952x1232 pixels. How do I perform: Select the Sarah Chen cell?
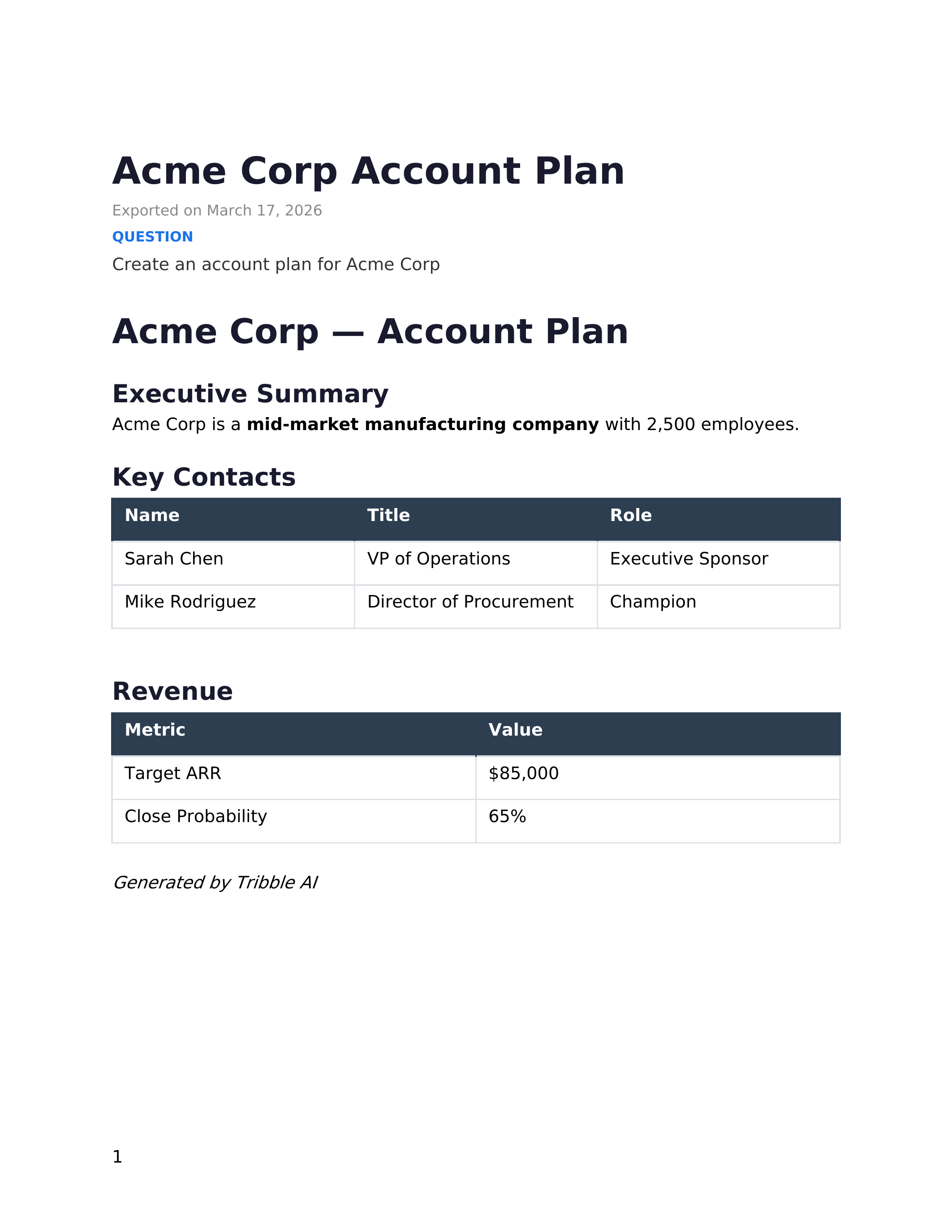tap(233, 563)
